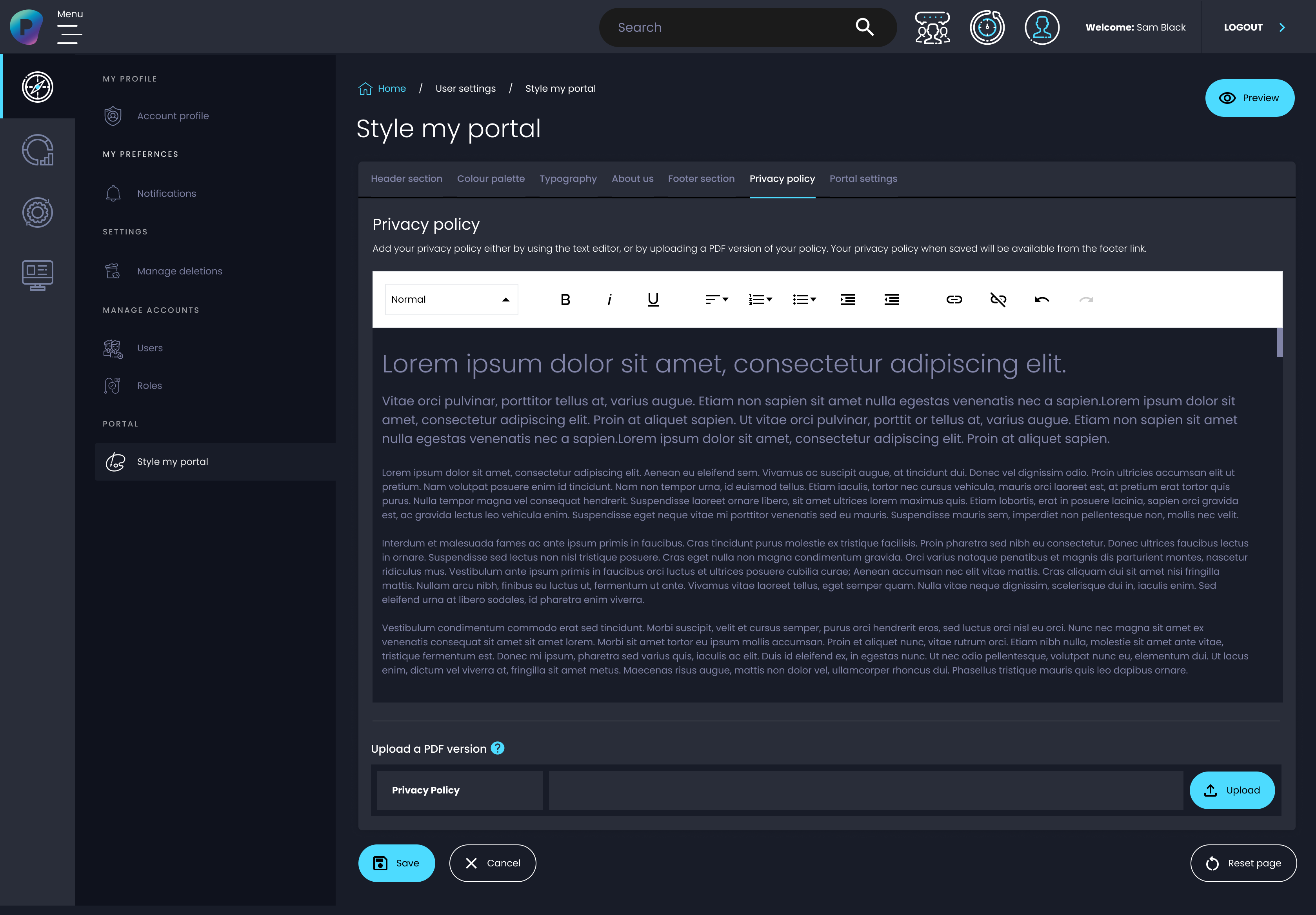The width and height of the screenshot is (1316, 915).
Task: Click the gear settings sidebar icon
Action: pyautogui.click(x=37, y=212)
